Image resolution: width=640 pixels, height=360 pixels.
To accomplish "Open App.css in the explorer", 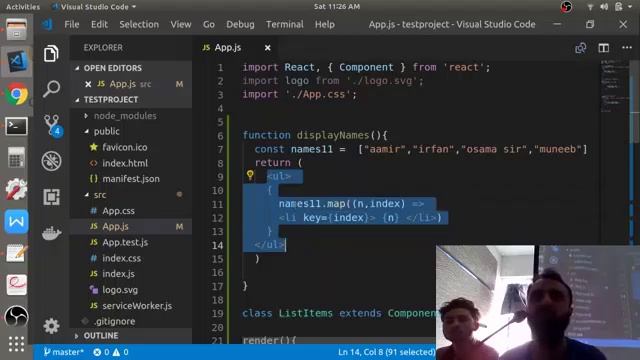I will [118, 211].
